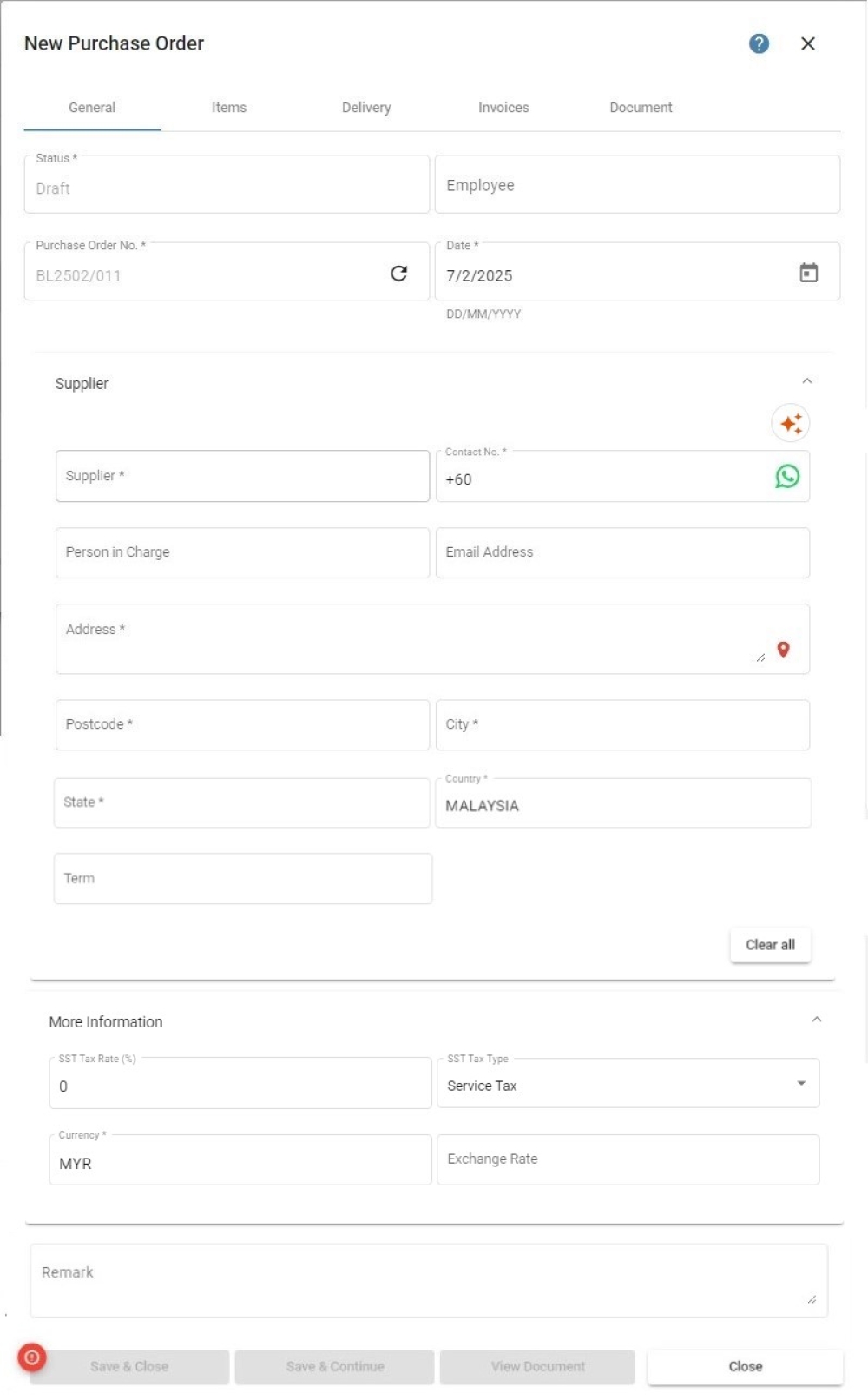Open the SST Tax Type dropdown
Screen dimensions: 868x1400
801,1083
